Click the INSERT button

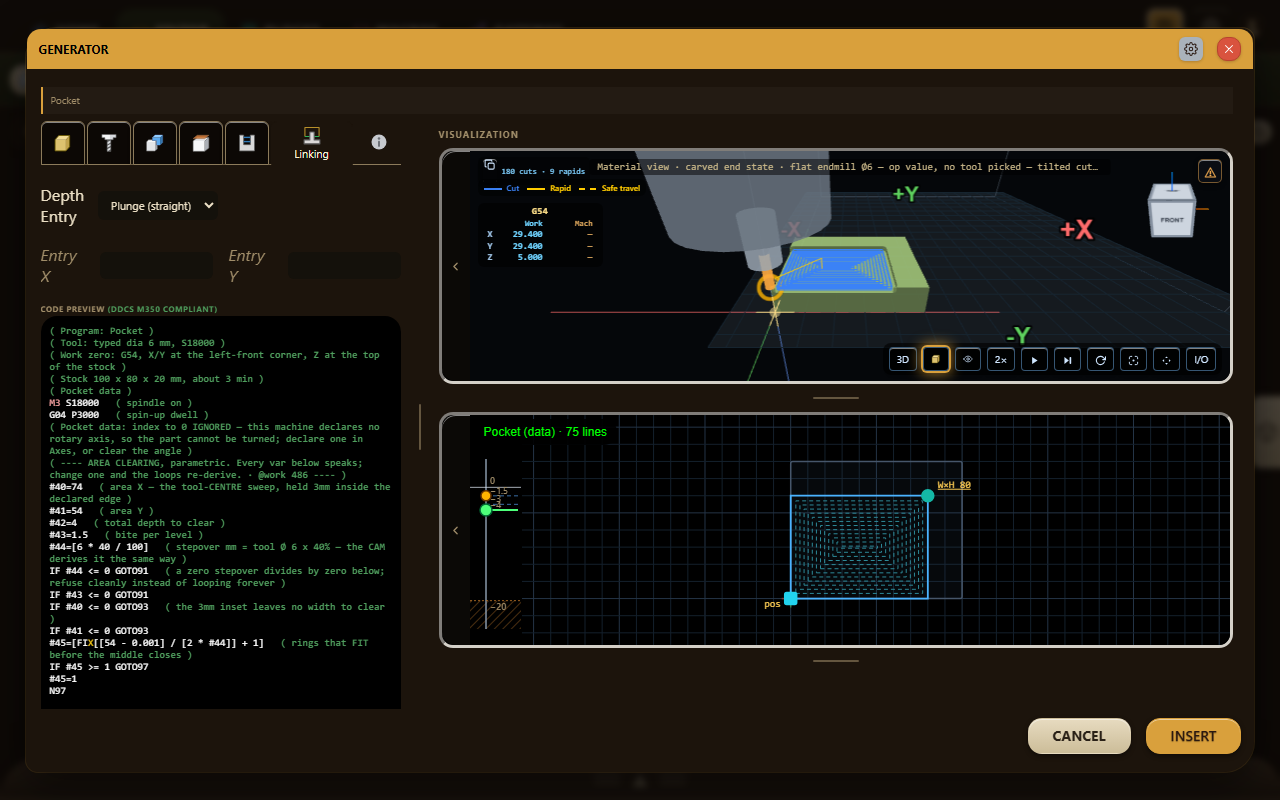[x=1193, y=736]
